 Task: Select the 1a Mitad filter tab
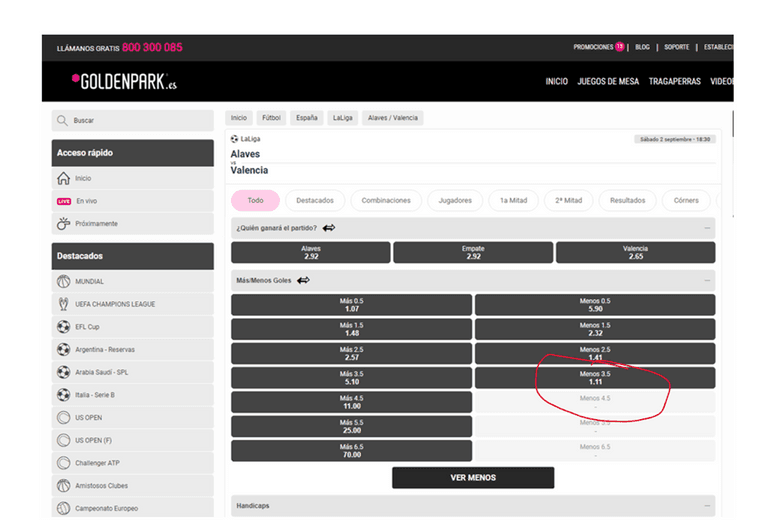tap(513, 200)
